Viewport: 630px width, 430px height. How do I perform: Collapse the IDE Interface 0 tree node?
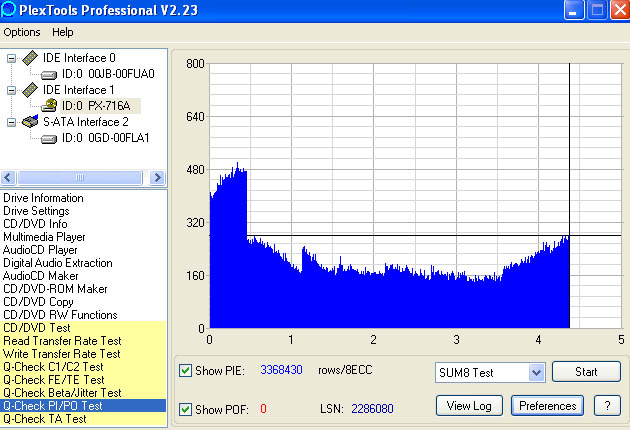point(11,58)
